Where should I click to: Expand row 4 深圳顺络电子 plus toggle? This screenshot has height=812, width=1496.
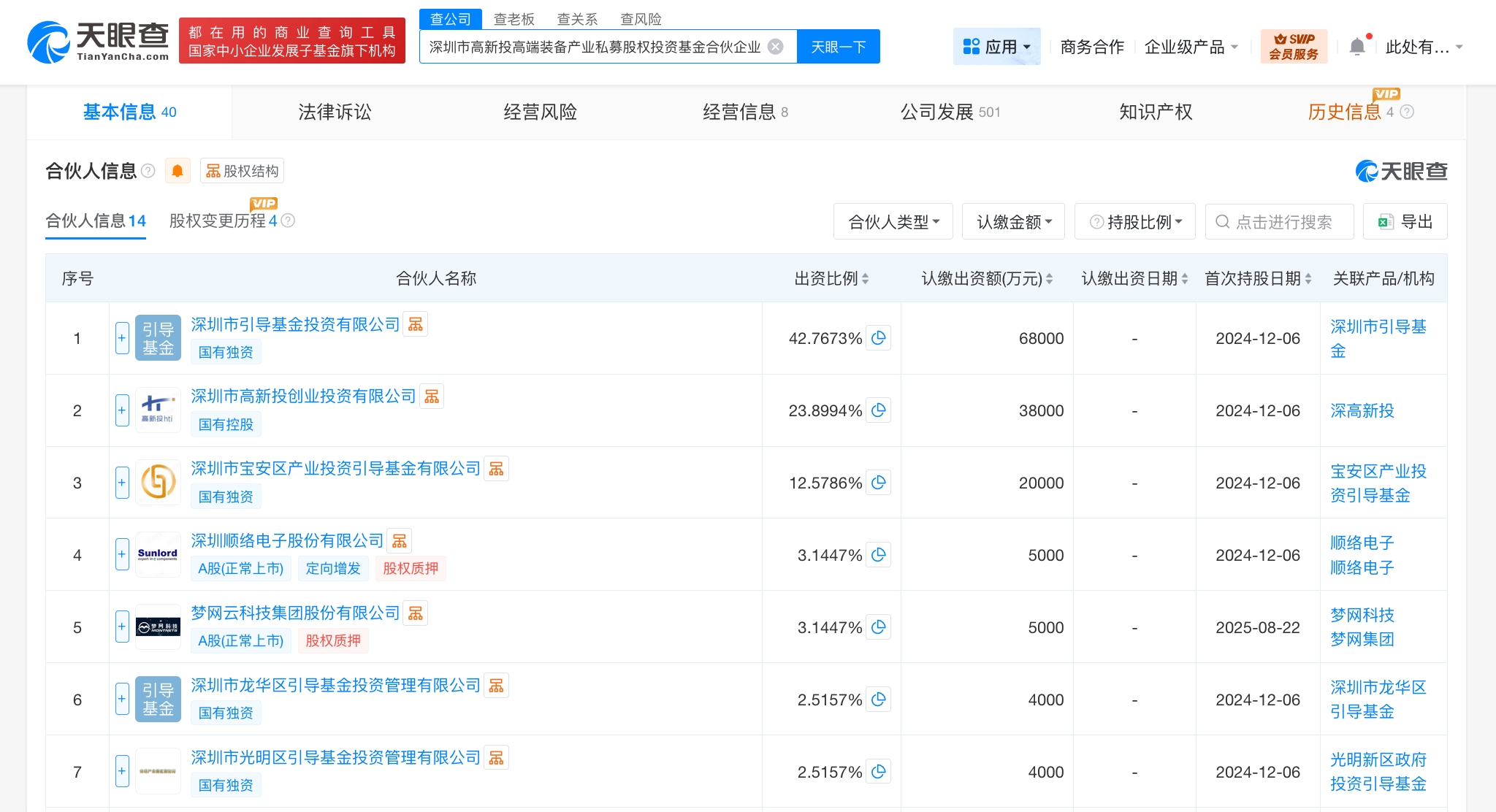(122, 554)
